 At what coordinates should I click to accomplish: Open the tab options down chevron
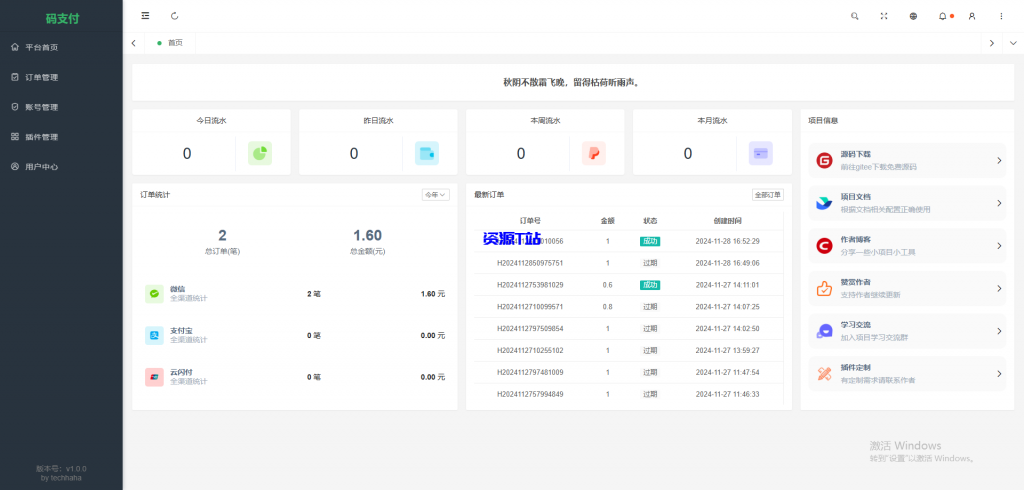(1014, 43)
